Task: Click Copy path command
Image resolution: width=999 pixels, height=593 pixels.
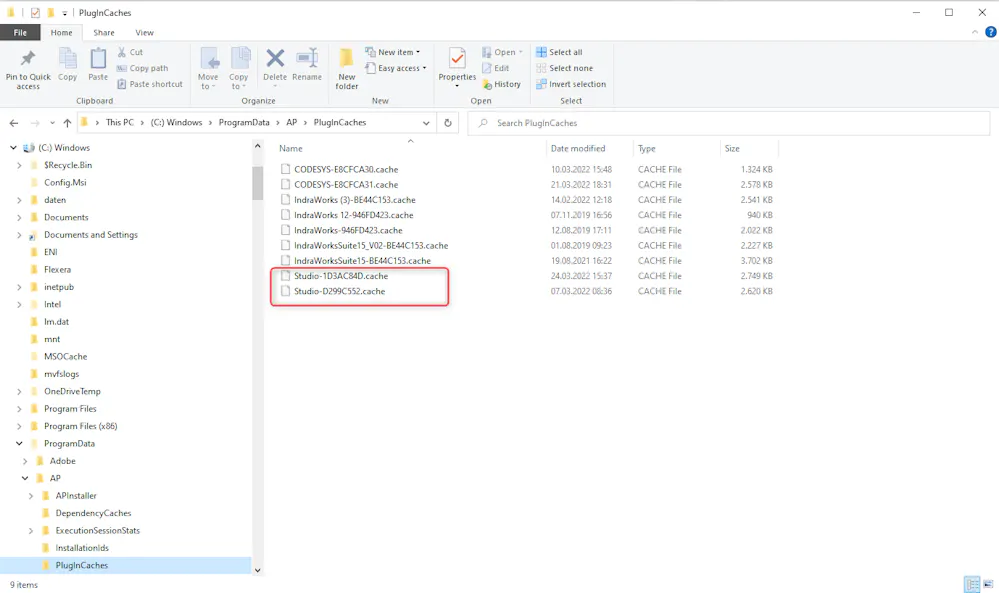Action: pyautogui.click(x=142, y=68)
